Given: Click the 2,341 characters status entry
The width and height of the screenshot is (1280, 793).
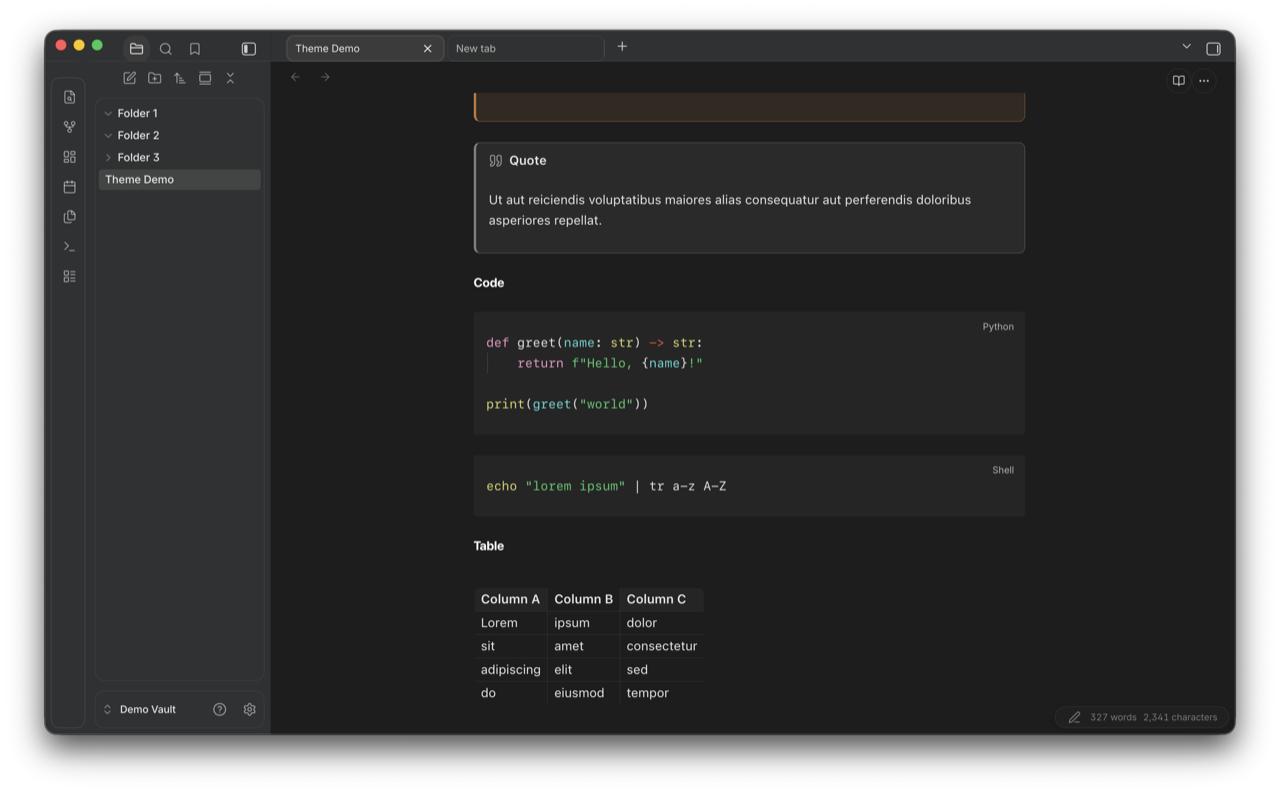Looking at the screenshot, I should pyautogui.click(x=1180, y=717).
